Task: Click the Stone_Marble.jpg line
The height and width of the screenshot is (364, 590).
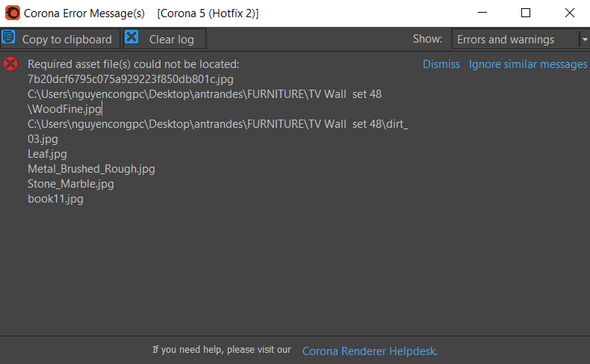Action: click(71, 184)
